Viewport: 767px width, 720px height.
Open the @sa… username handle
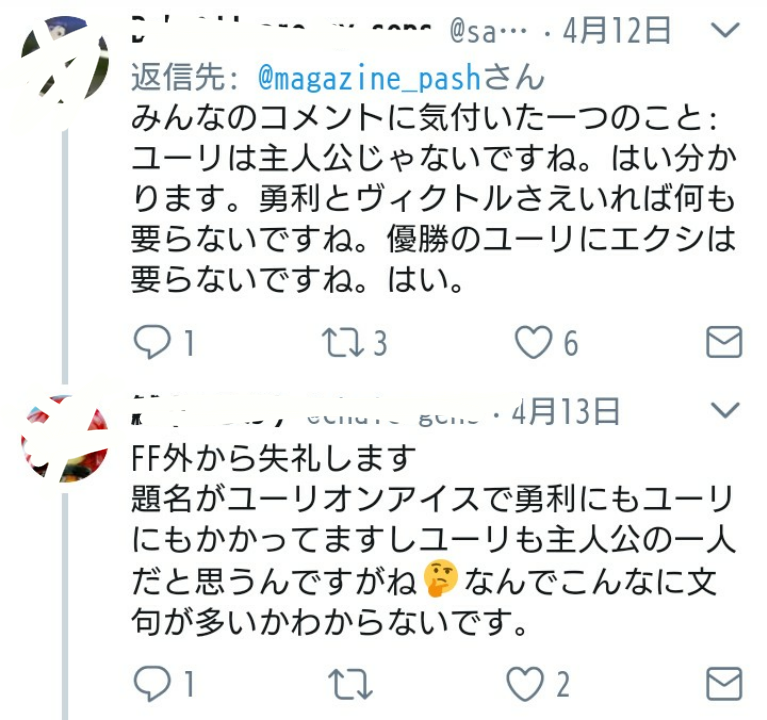[x=488, y=31]
